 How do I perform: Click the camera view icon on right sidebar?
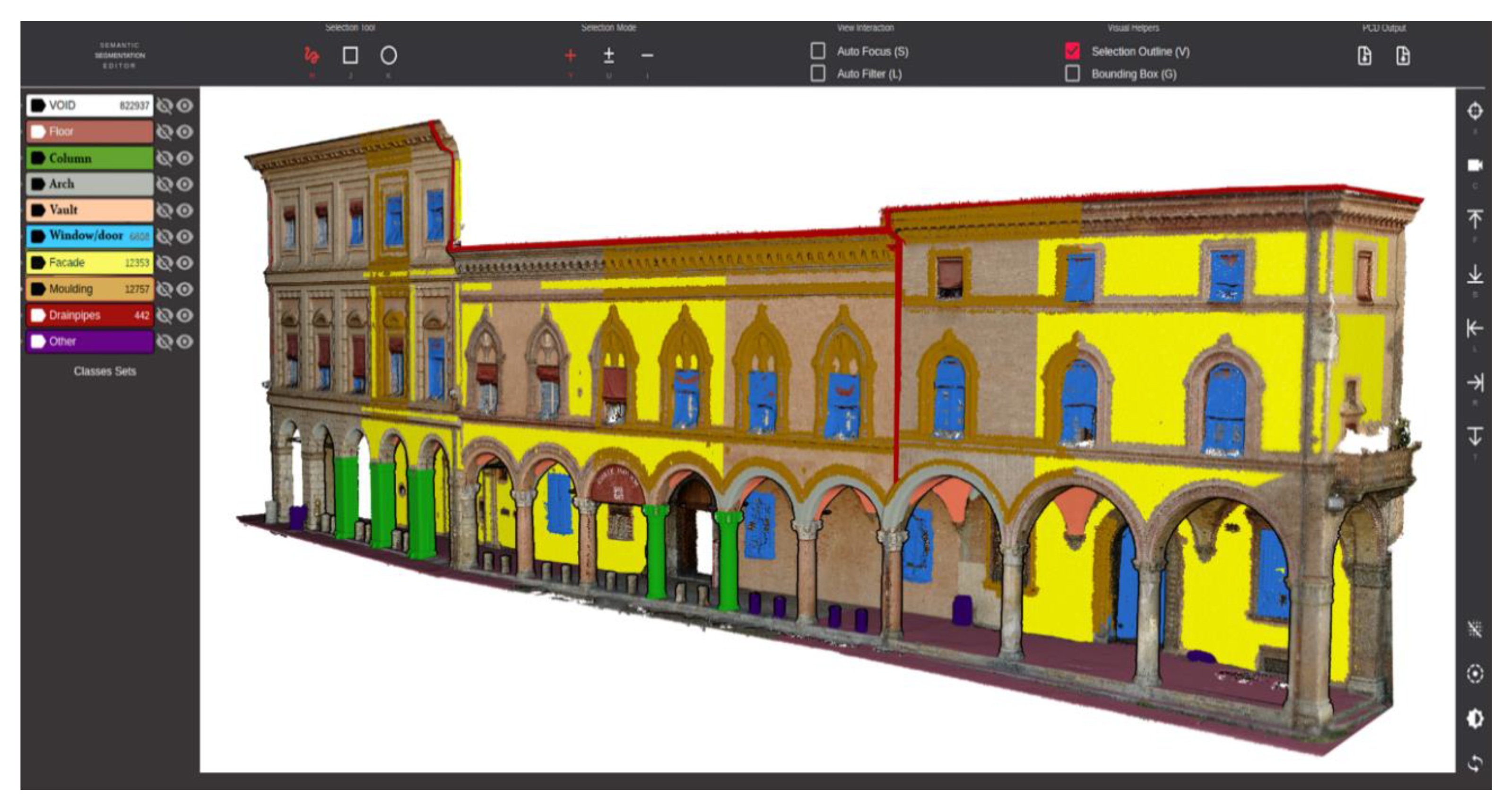pos(1475,165)
